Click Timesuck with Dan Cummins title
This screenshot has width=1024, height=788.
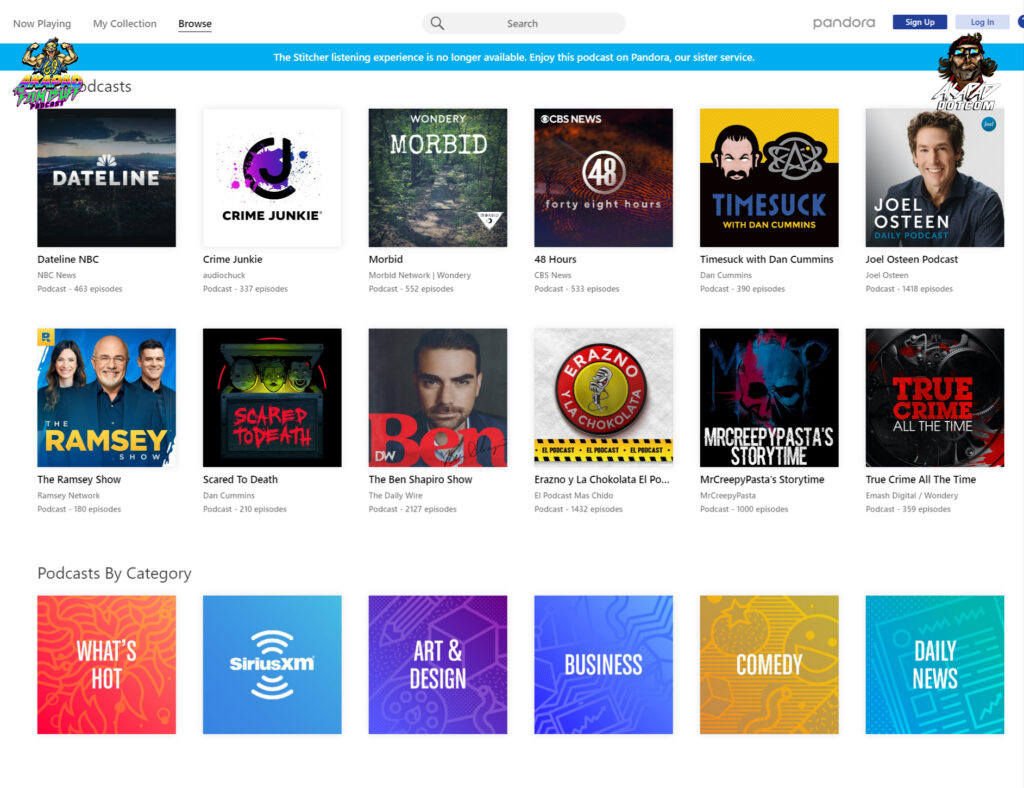[767, 259]
